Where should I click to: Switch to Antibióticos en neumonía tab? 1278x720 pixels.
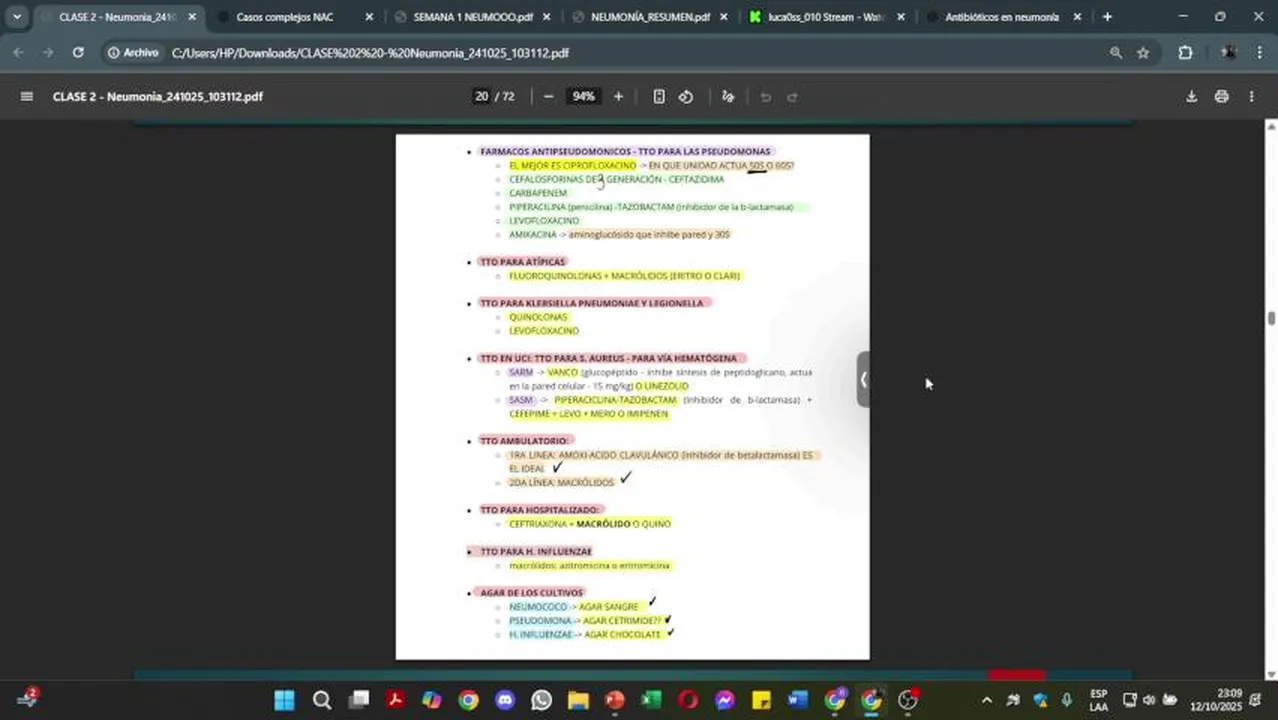click(1001, 17)
